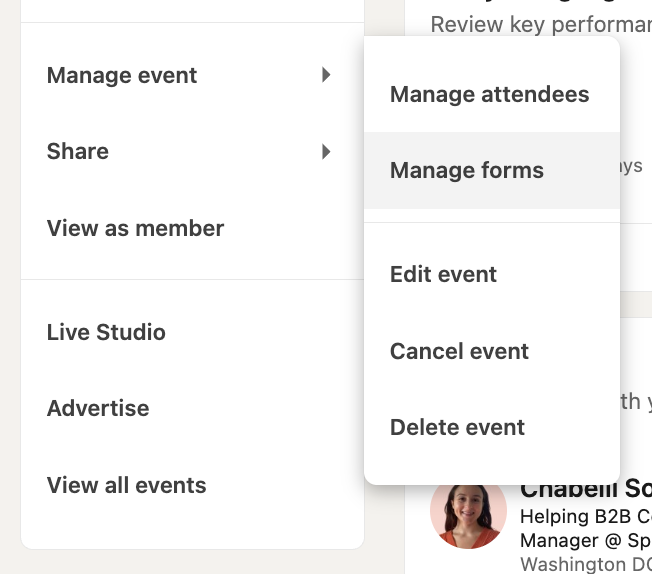Select View as member
The image size is (652, 574).
point(193,228)
